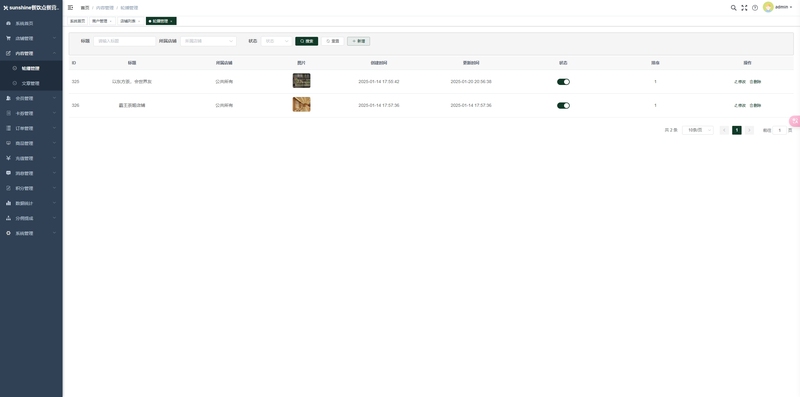
Task: Collapse the sidebar with the hamburger icon
Action: click(x=70, y=8)
